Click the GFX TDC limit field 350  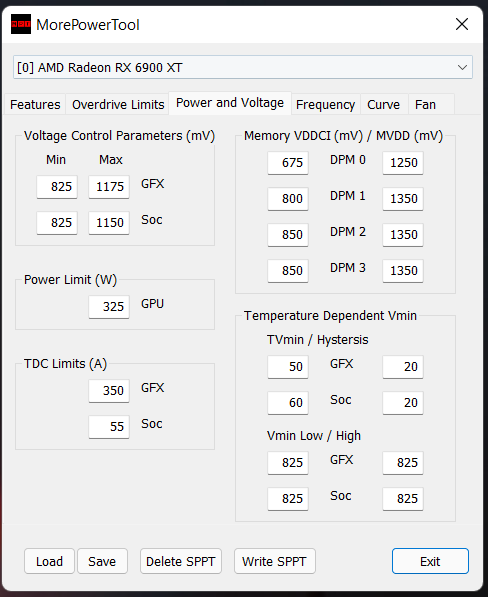(x=109, y=391)
